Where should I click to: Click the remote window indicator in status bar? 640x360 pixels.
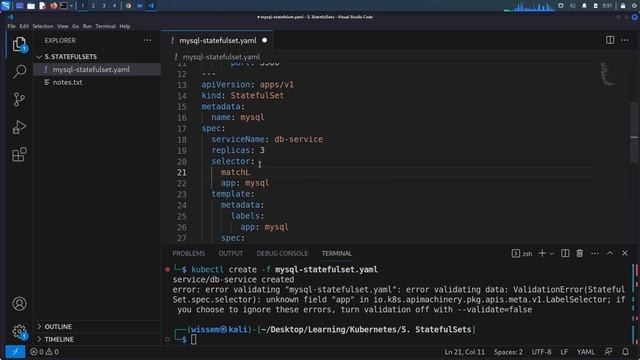[x=15, y=352]
